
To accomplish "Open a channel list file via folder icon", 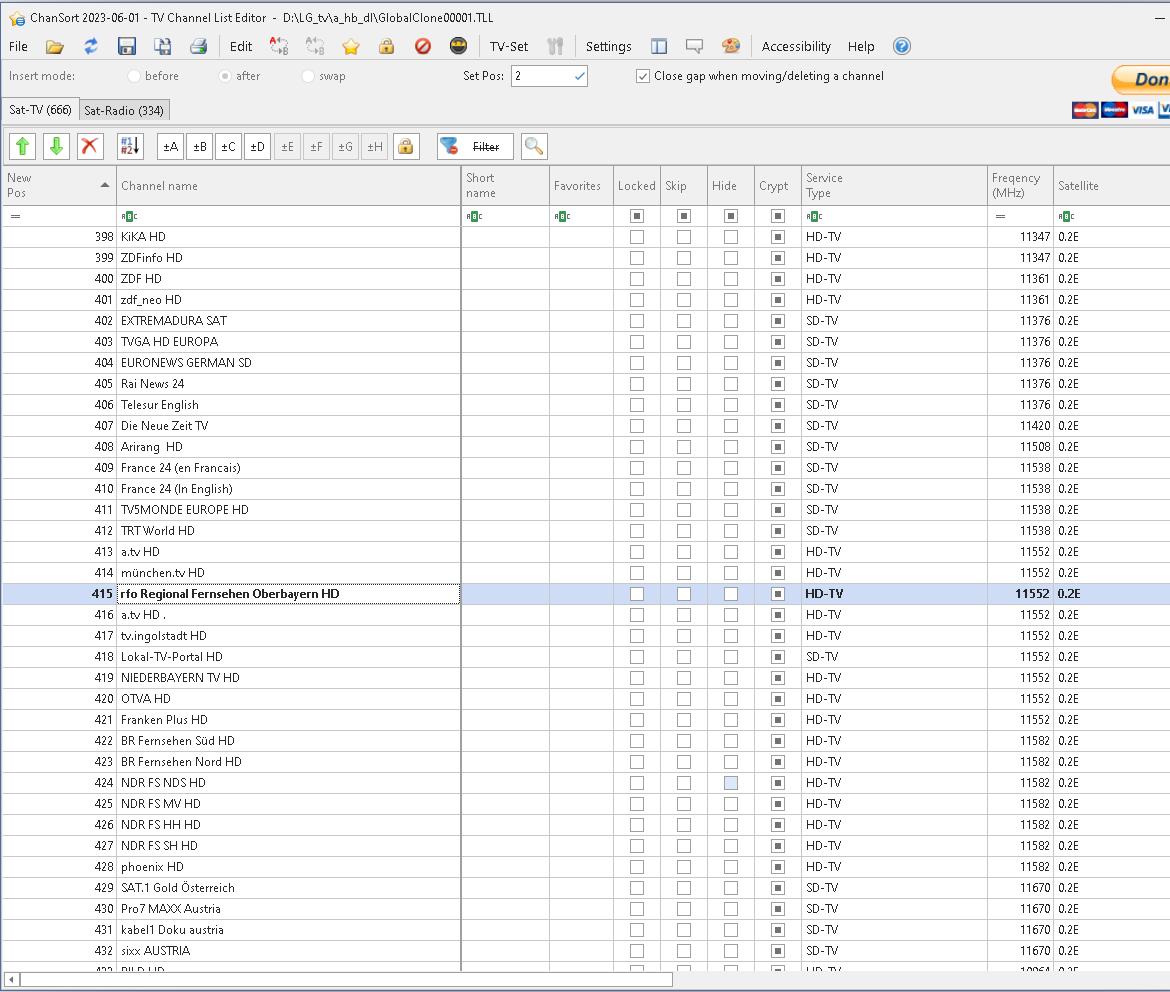I will click(x=54, y=46).
